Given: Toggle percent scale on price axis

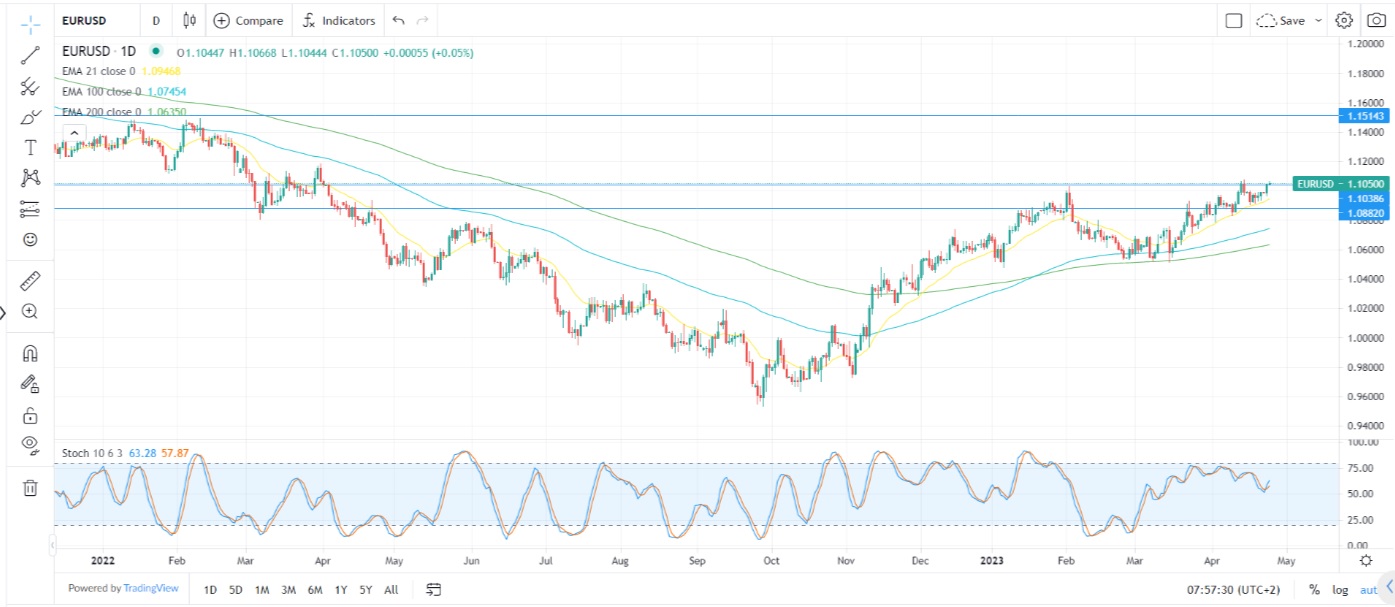Looking at the screenshot, I should [1314, 590].
